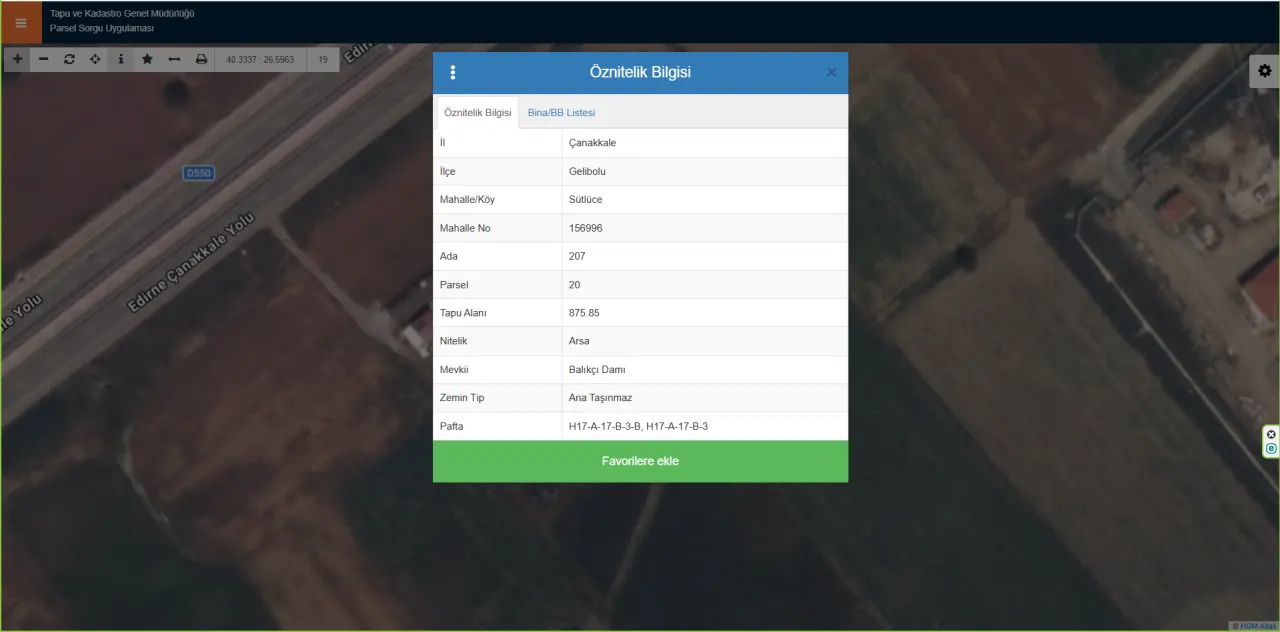This screenshot has width=1280, height=632.
Task: Open the hamburger menu in header
Action: 21,22
